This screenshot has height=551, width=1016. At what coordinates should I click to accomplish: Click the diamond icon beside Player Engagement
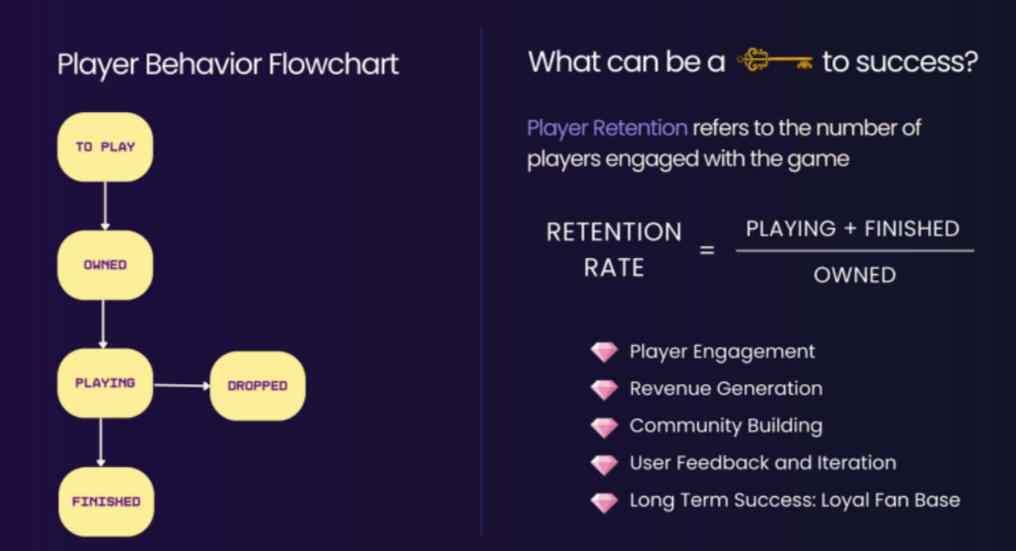click(604, 352)
